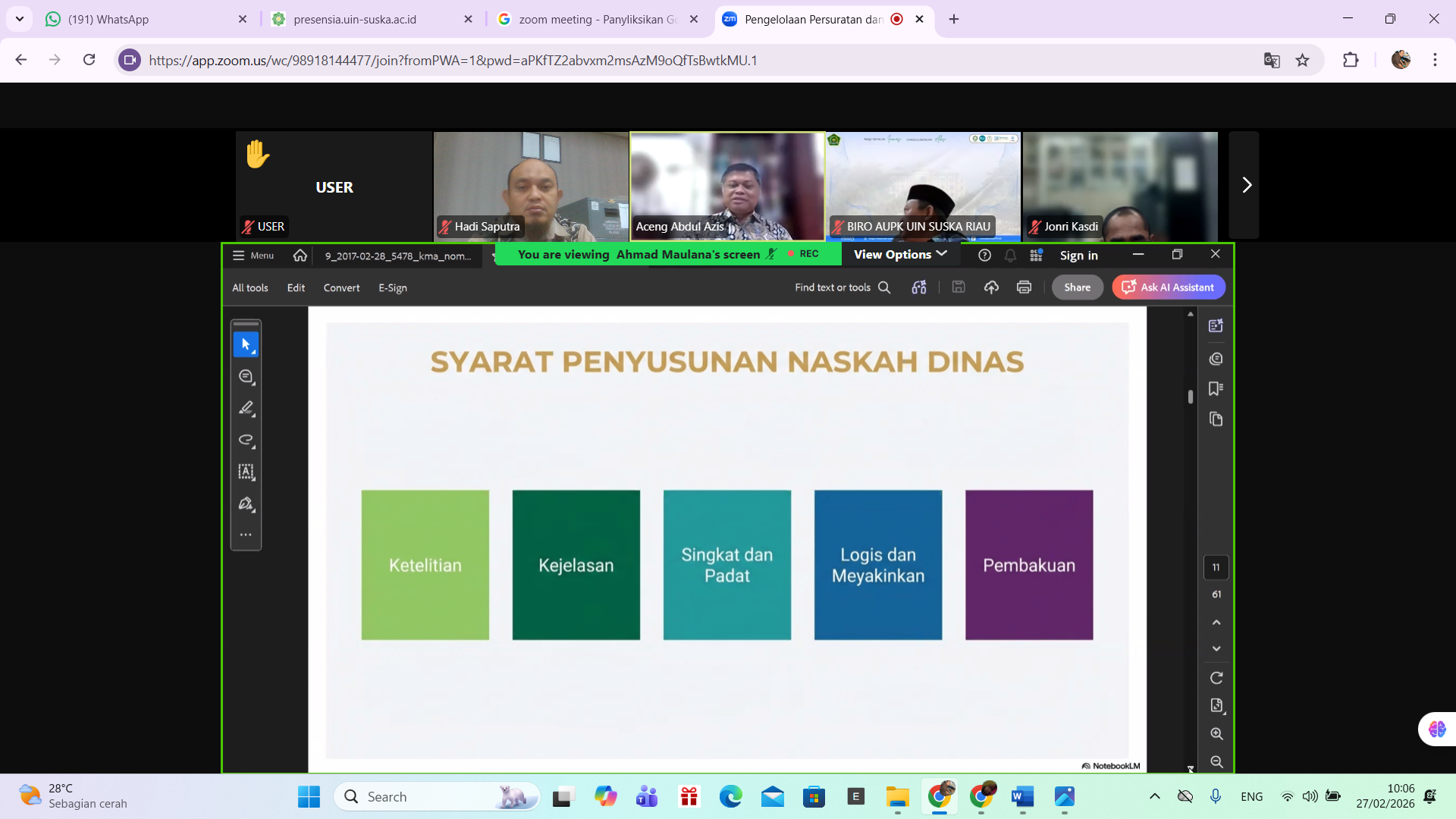
Task: Click the print icon in Acrobat toolbar
Action: [x=1024, y=287]
